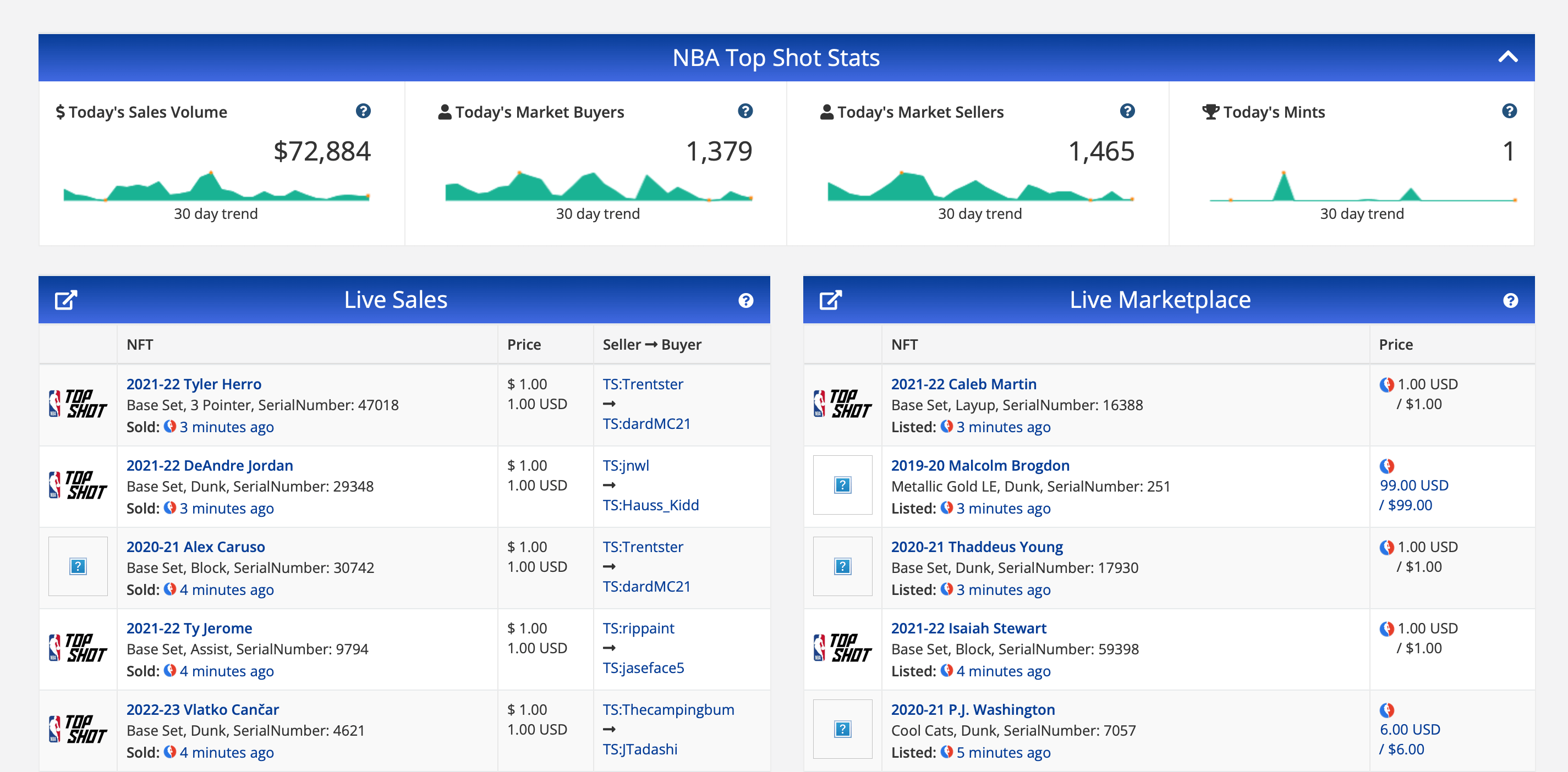Click Top Shot logo beside Caleb Martin
The image size is (1568, 772).
coord(842,404)
